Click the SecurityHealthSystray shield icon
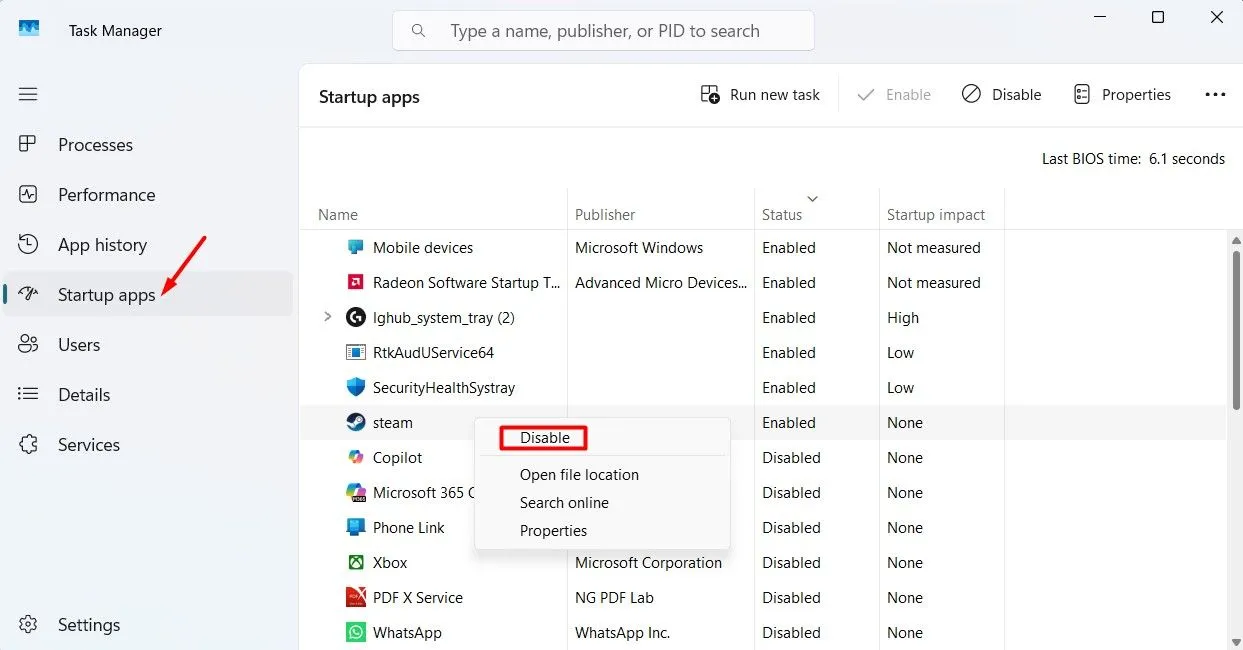This screenshot has height=650, width=1243. pyautogui.click(x=355, y=387)
